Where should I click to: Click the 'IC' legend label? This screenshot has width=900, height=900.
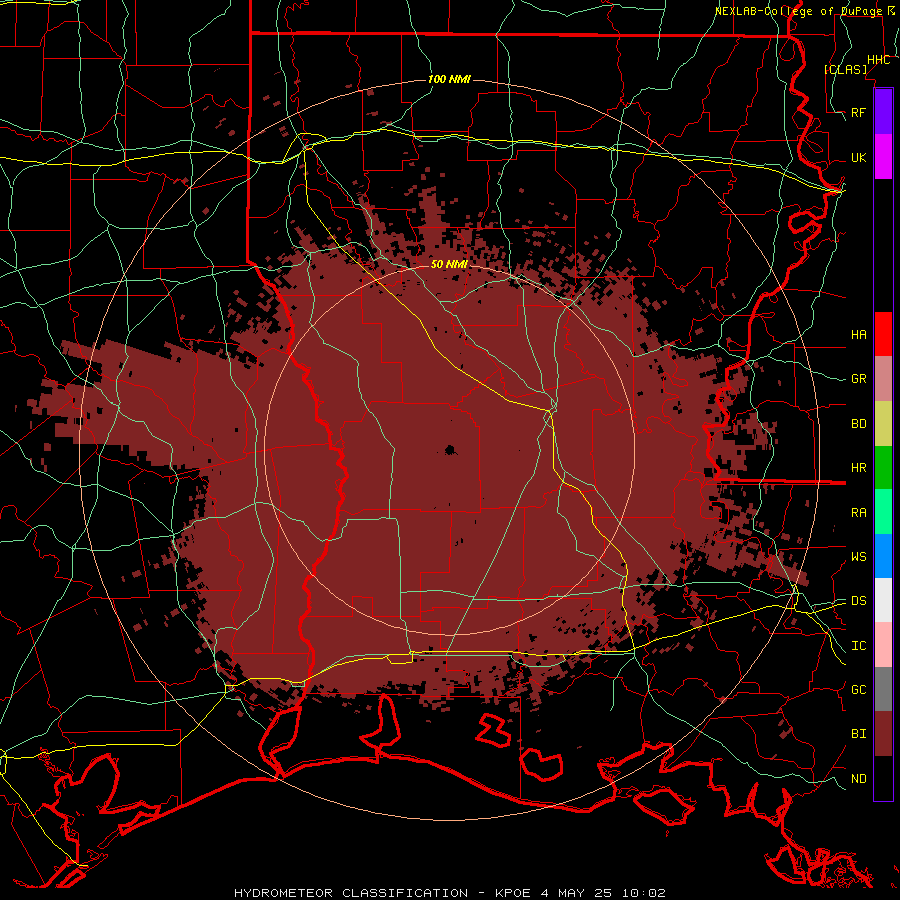[x=858, y=646]
